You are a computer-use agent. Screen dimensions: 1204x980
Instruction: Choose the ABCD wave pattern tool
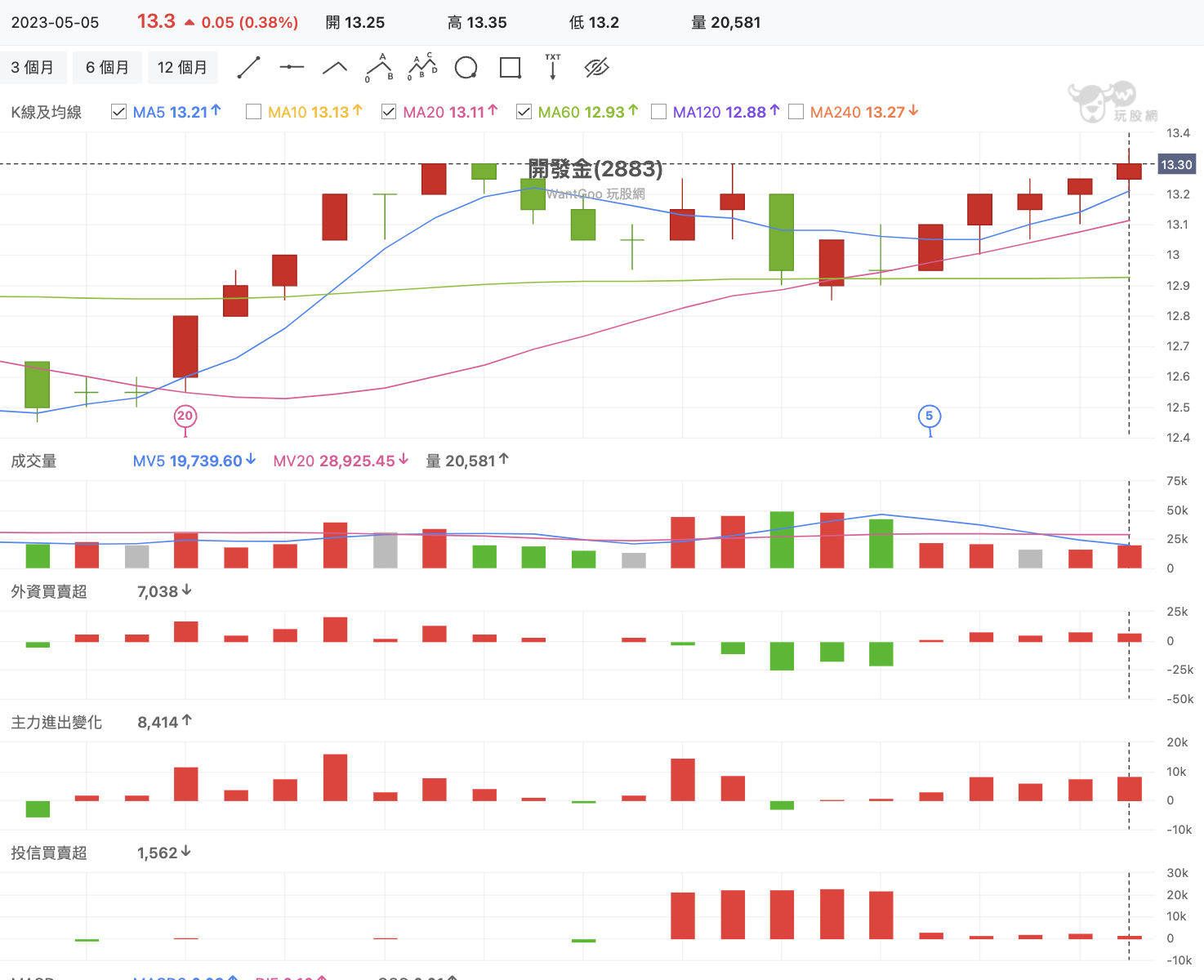[422, 68]
